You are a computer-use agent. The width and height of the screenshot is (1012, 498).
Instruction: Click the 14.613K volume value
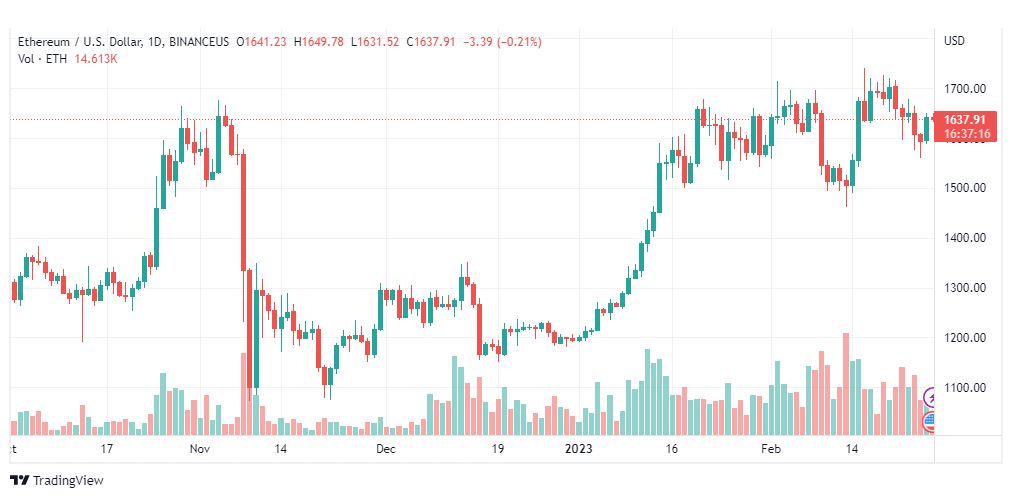click(96, 58)
